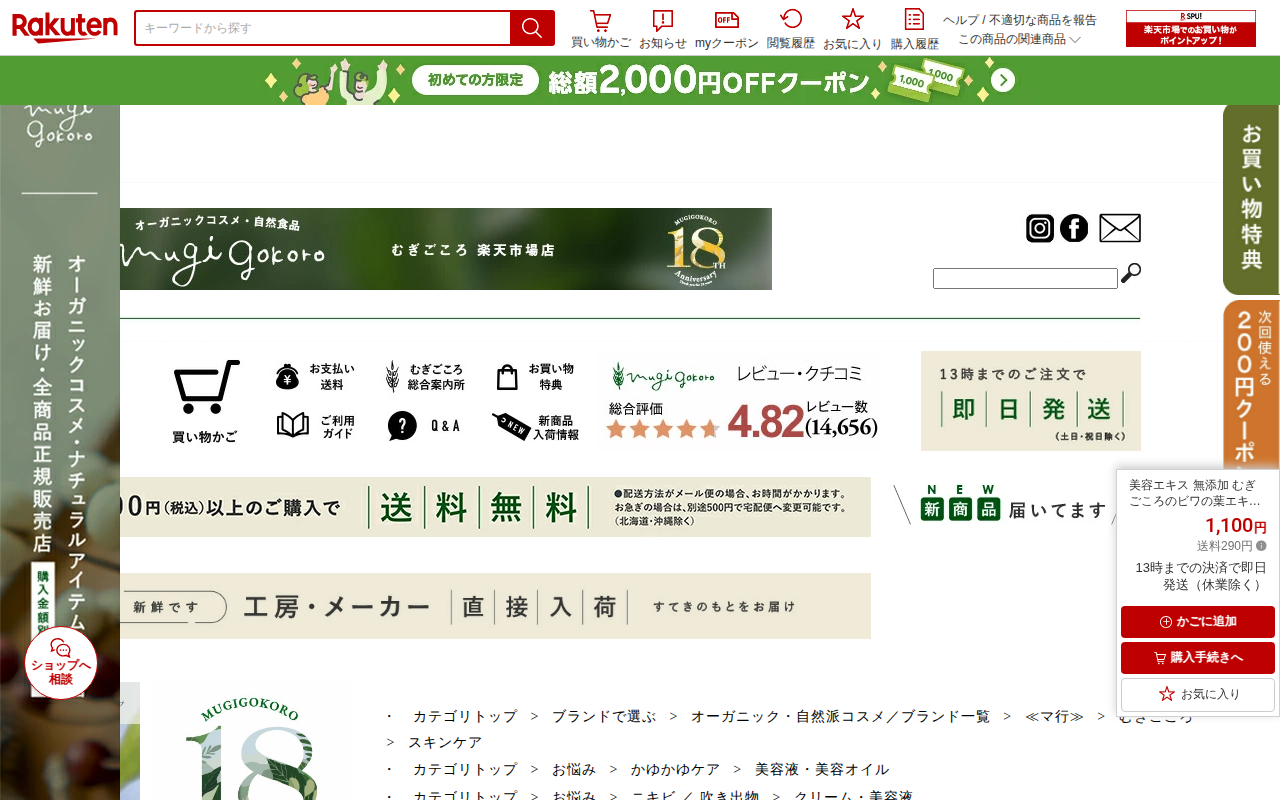Expand この商品の関連商品 dropdown
The image size is (1280, 800).
pos(1019,39)
